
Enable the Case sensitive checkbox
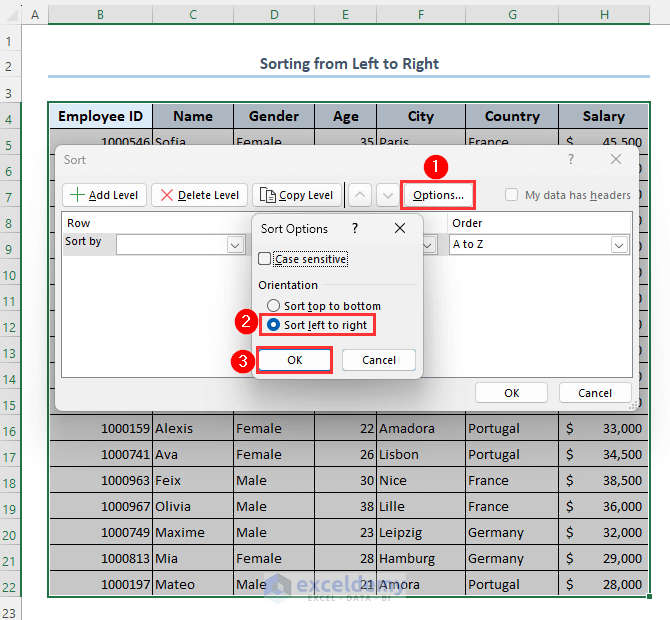(265, 259)
